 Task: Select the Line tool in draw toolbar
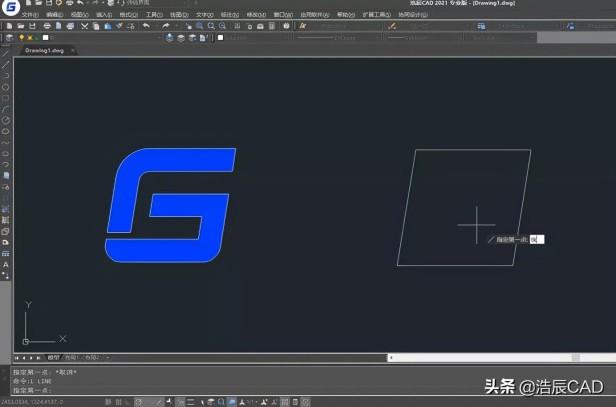point(6,53)
